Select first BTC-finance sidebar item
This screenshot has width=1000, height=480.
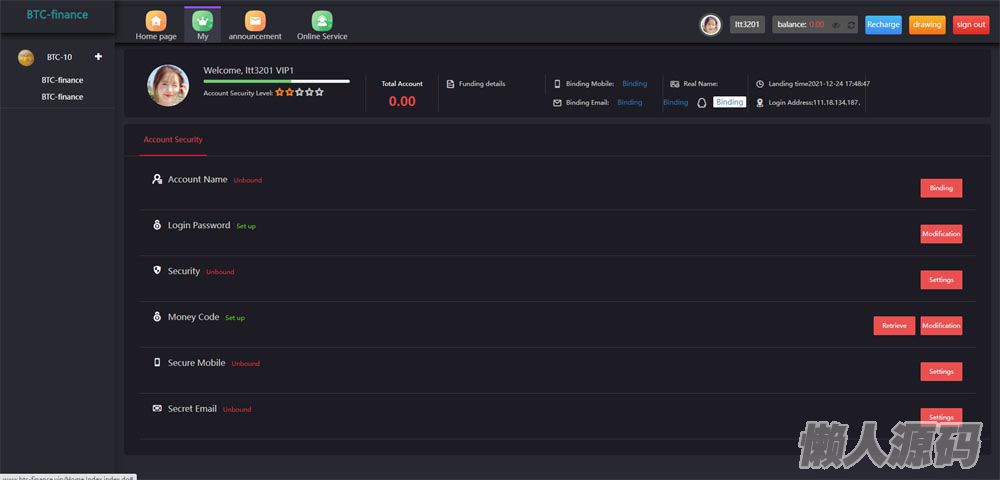[x=62, y=80]
